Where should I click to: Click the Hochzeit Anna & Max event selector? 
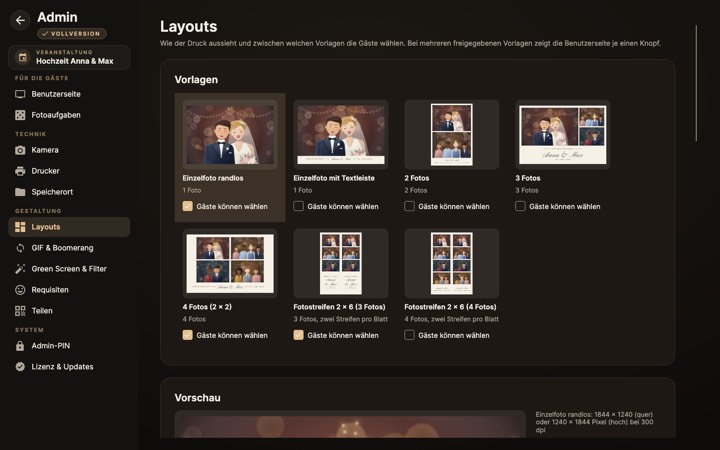(69, 57)
